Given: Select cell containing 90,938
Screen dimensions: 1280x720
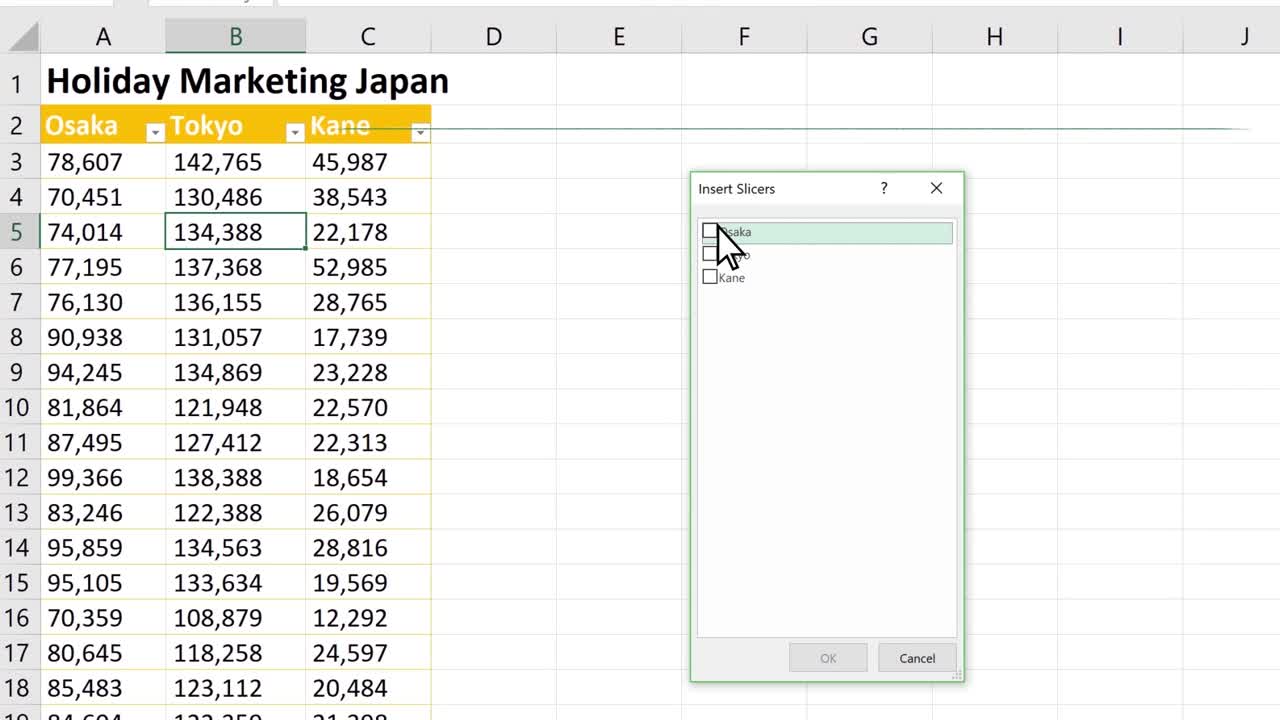Looking at the screenshot, I should [103, 337].
